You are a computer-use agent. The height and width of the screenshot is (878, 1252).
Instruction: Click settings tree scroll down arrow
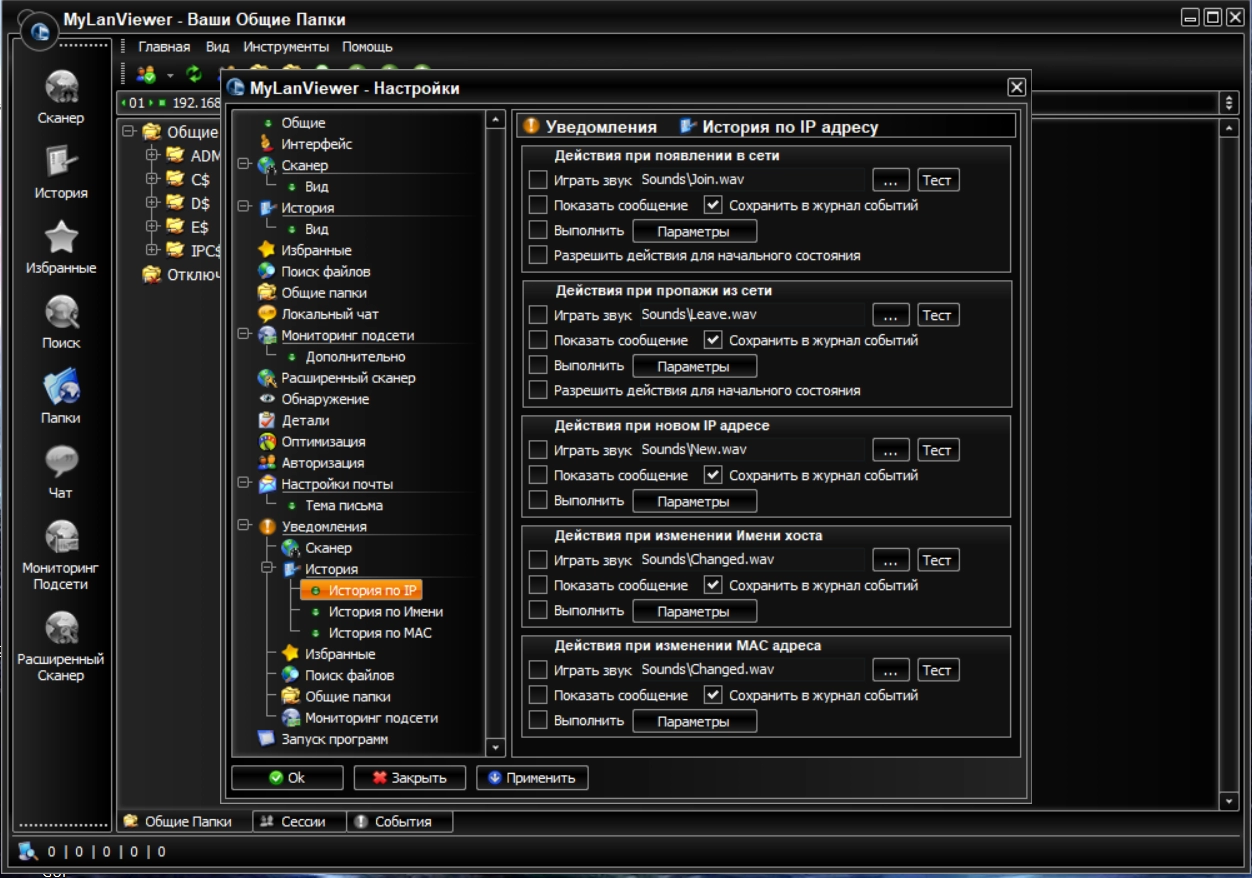[x=495, y=747]
